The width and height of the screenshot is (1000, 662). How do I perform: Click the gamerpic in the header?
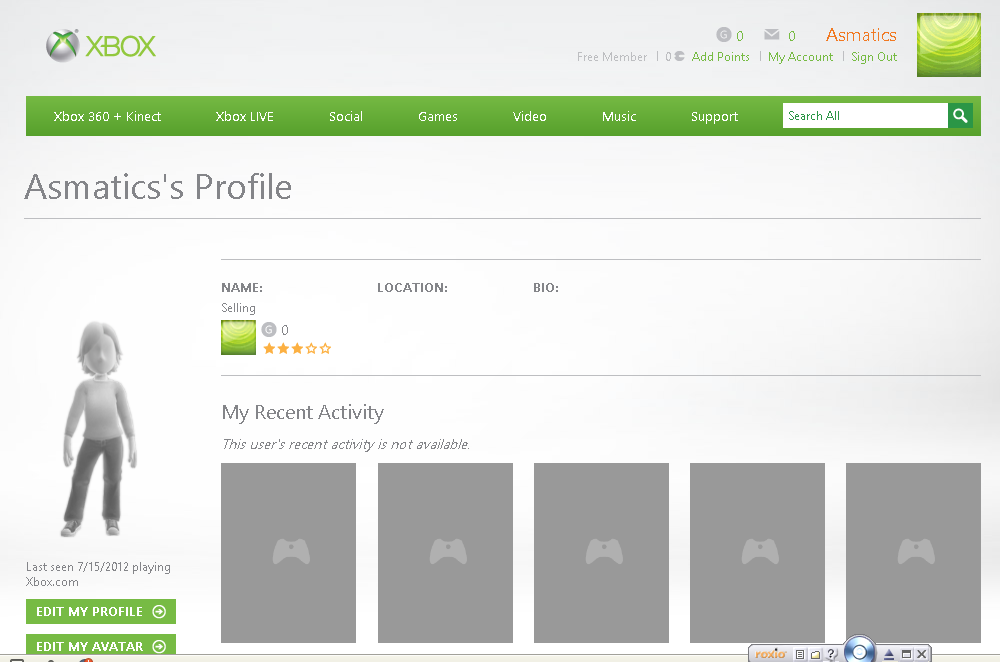[948, 45]
